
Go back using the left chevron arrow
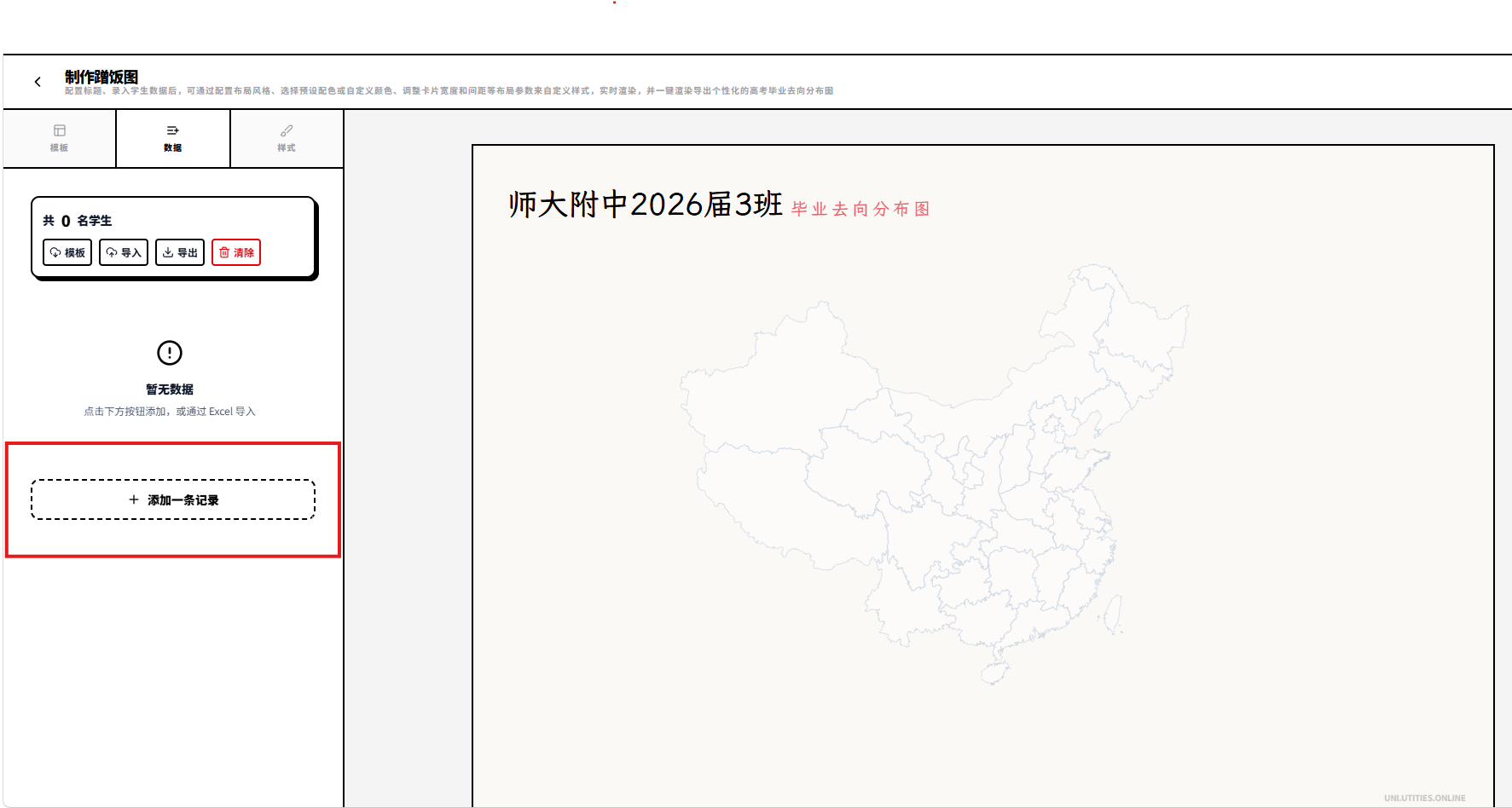(38, 82)
